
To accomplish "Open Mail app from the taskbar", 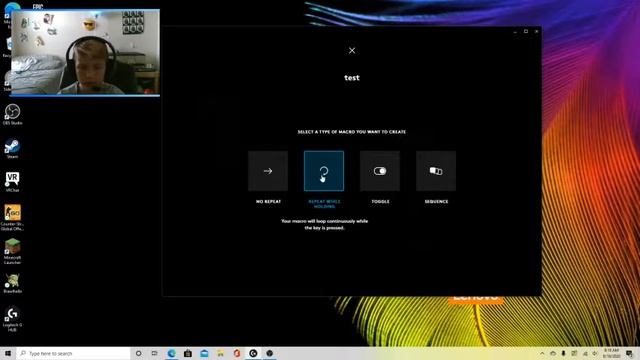I will (204, 353).
